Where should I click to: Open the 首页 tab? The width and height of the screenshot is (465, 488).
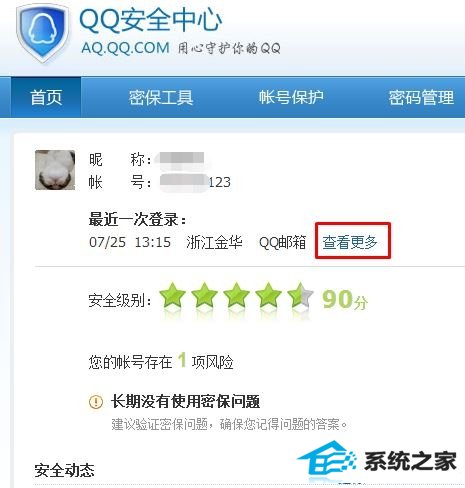[x=46, y=97]
